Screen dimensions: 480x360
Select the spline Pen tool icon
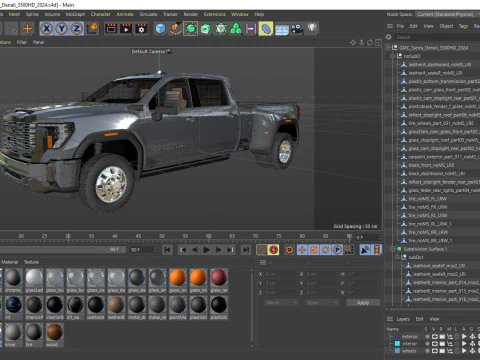[175, 29]
